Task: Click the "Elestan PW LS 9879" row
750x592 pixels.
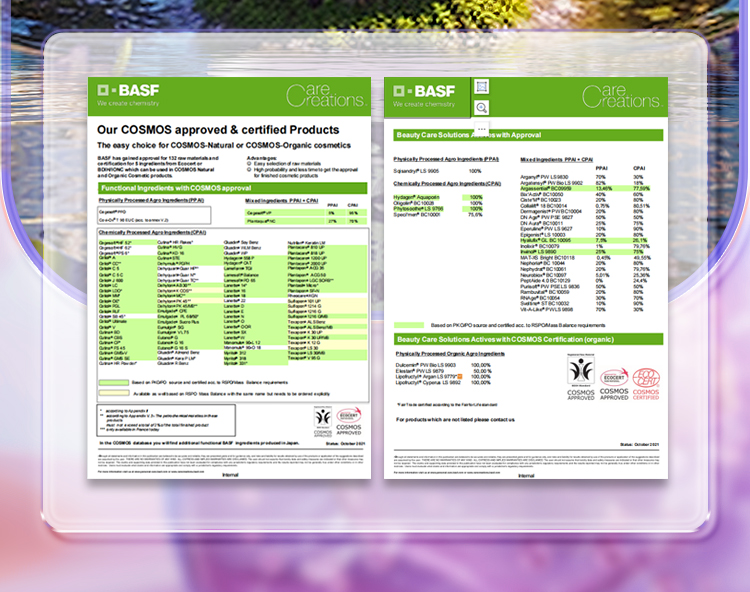Action: point(443,371)
